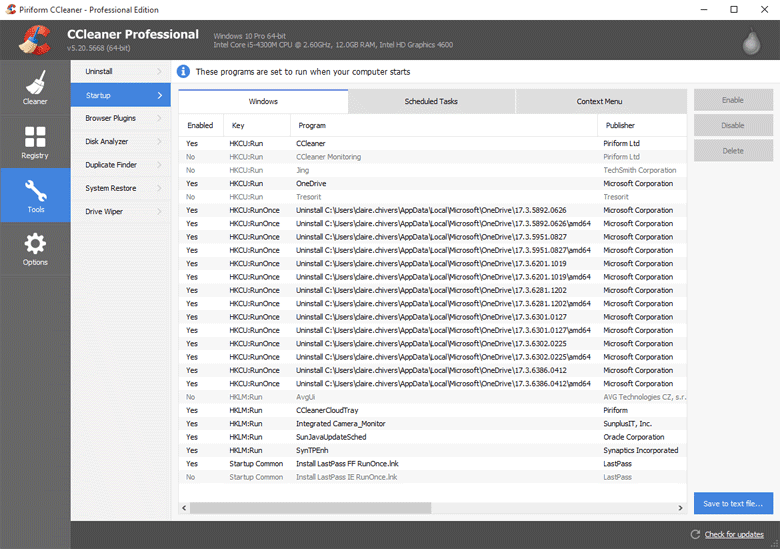Click the Enable button

[733, 100]
